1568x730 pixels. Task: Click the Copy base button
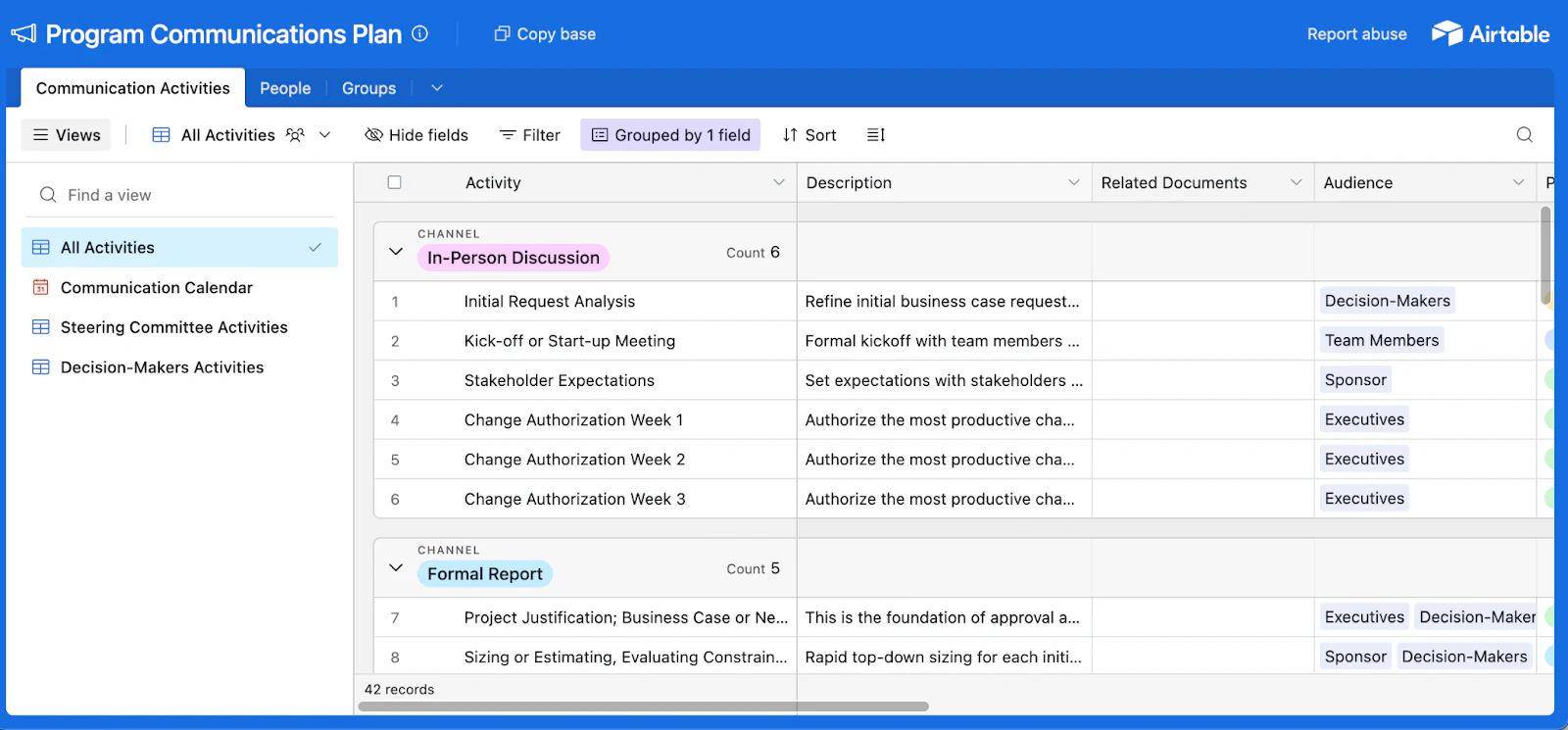(x=545, y=34)
